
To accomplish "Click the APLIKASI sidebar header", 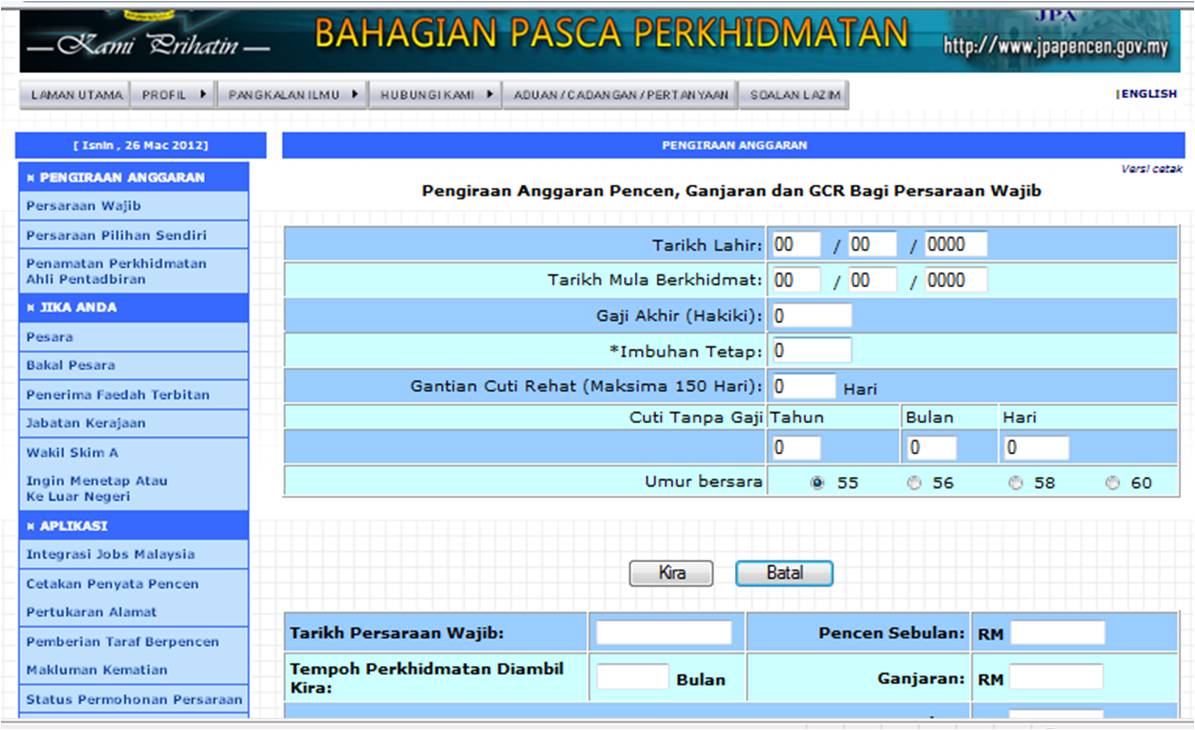I will point(133,526).
